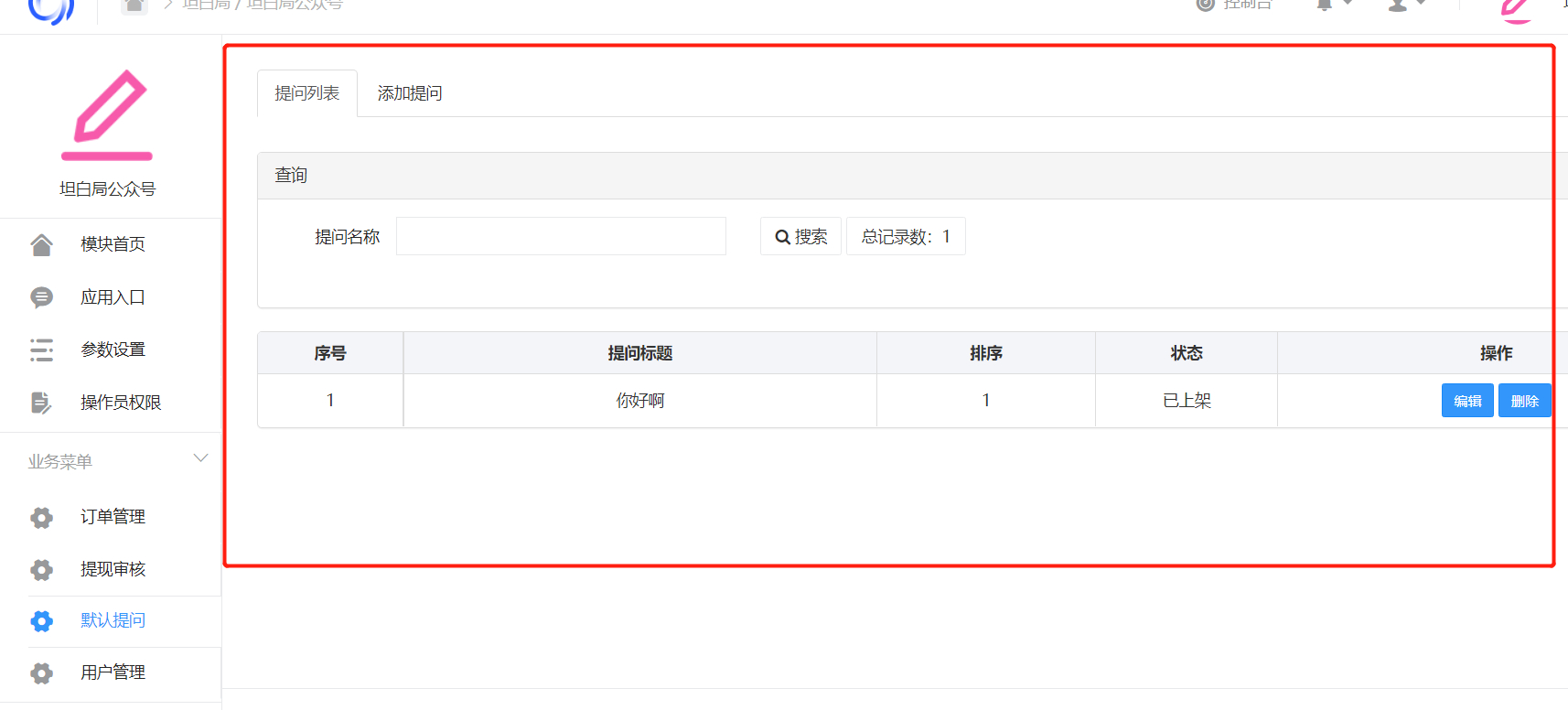The width and height of the screenshot is (1568, 710).
Task: Click the gear icon next to 订单管理
Action: [41, 518]
